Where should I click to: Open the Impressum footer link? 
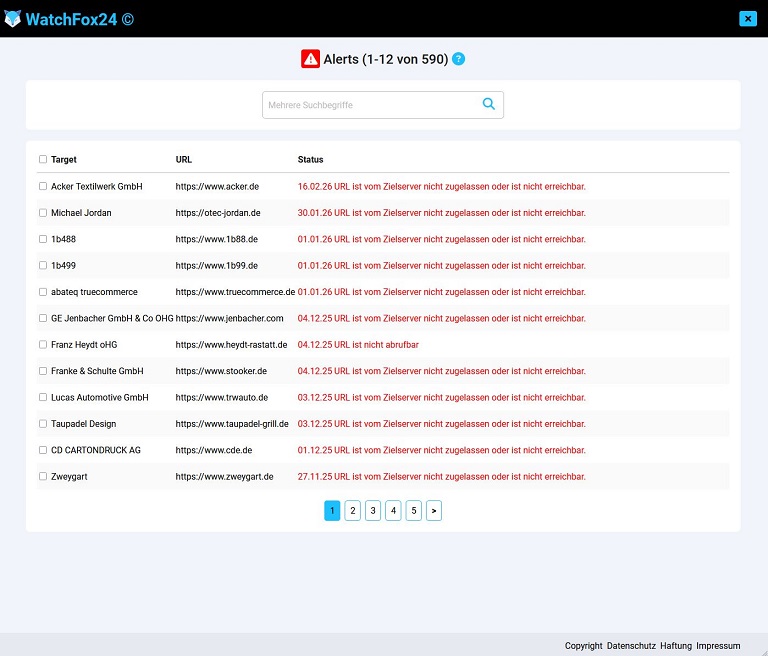tap(718, 646)
